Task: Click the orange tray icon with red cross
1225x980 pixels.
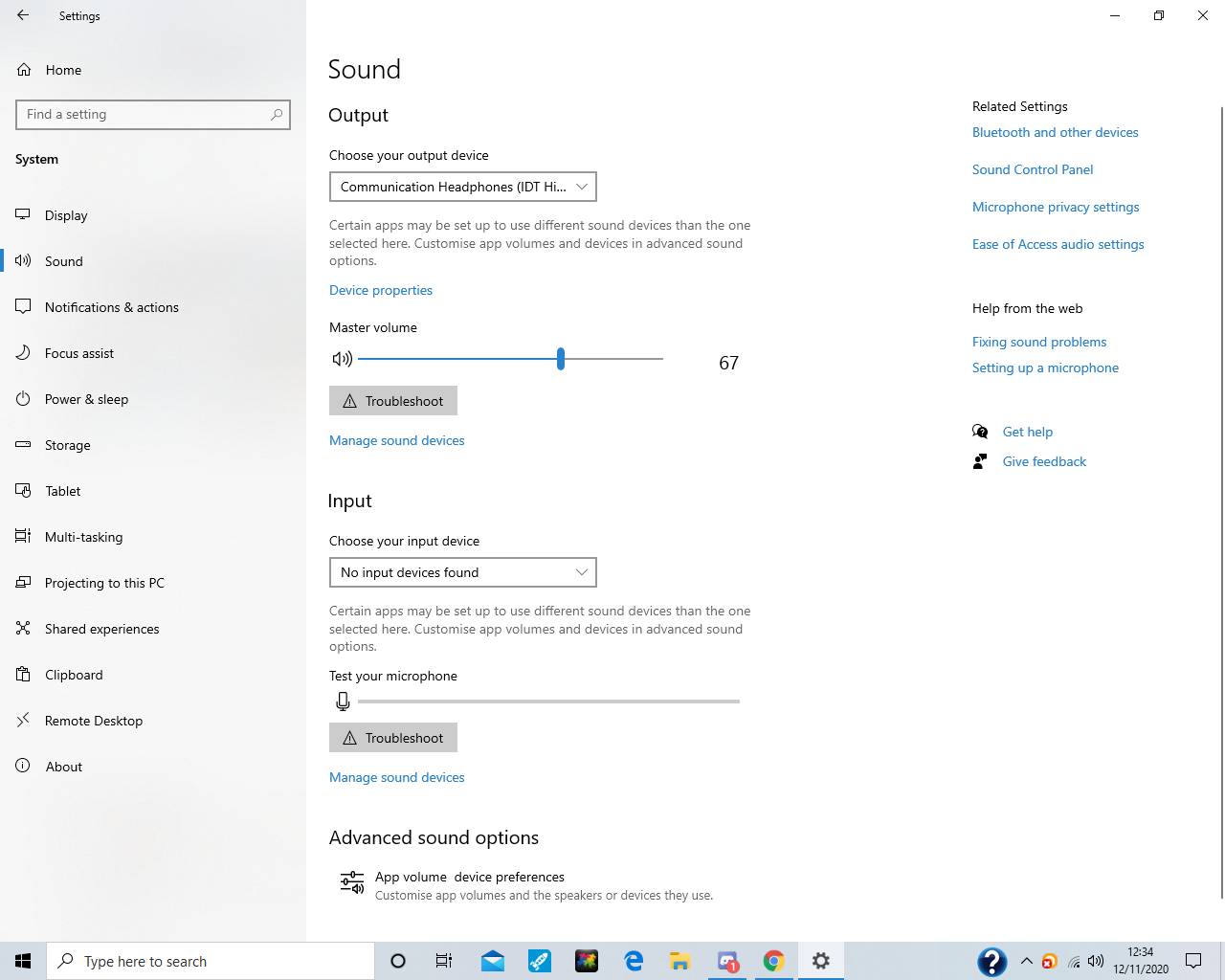Action: 1050,961
